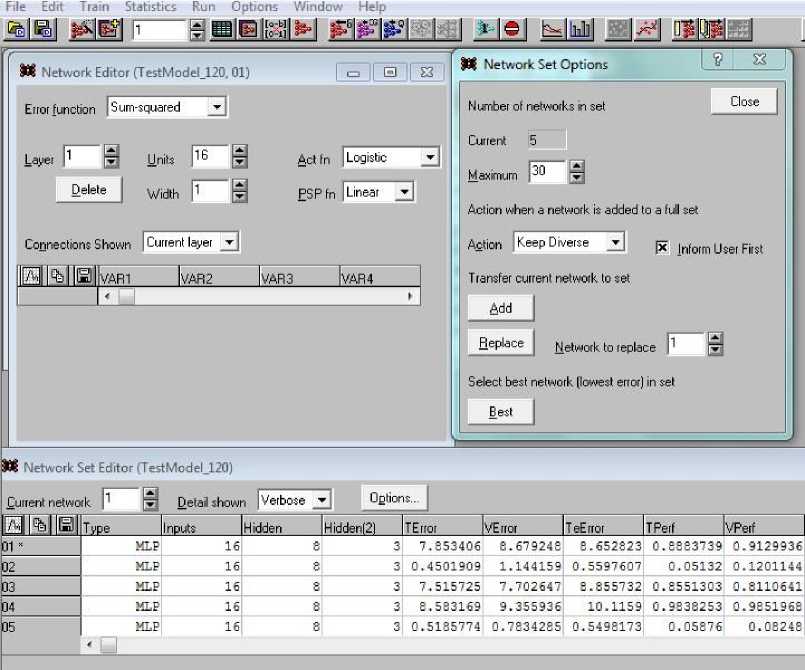Click the open file icon in main toolbar

click(17, 30)
